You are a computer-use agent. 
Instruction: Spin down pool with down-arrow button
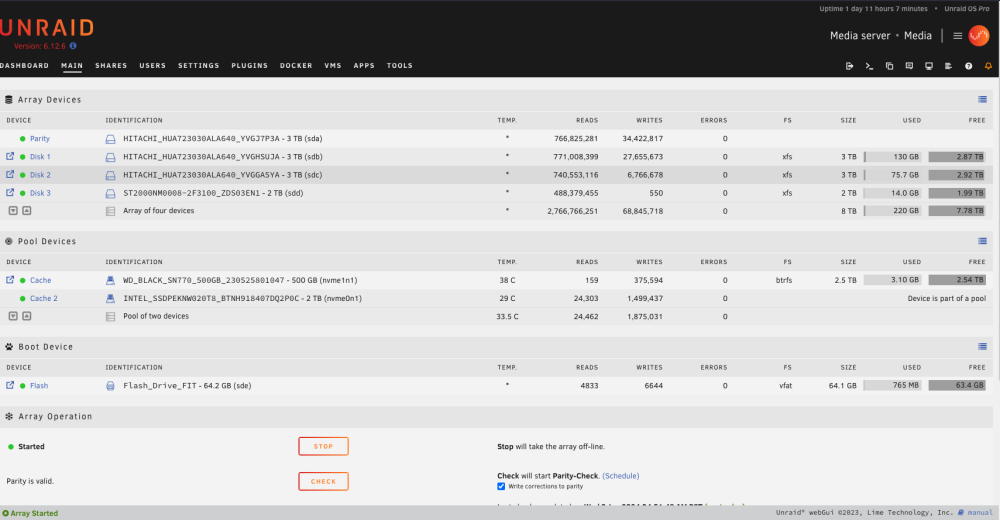click(13, 316)
